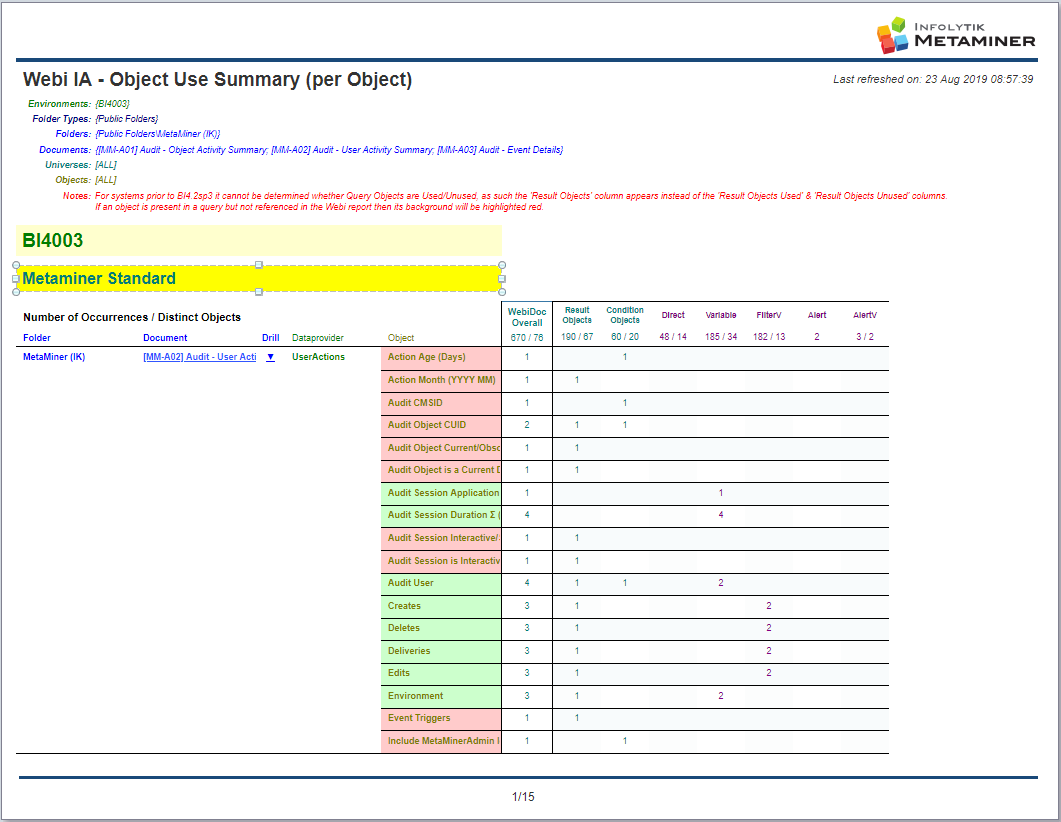Select the Audit Object Current/Obsc object cell

[x=441, y=449]
